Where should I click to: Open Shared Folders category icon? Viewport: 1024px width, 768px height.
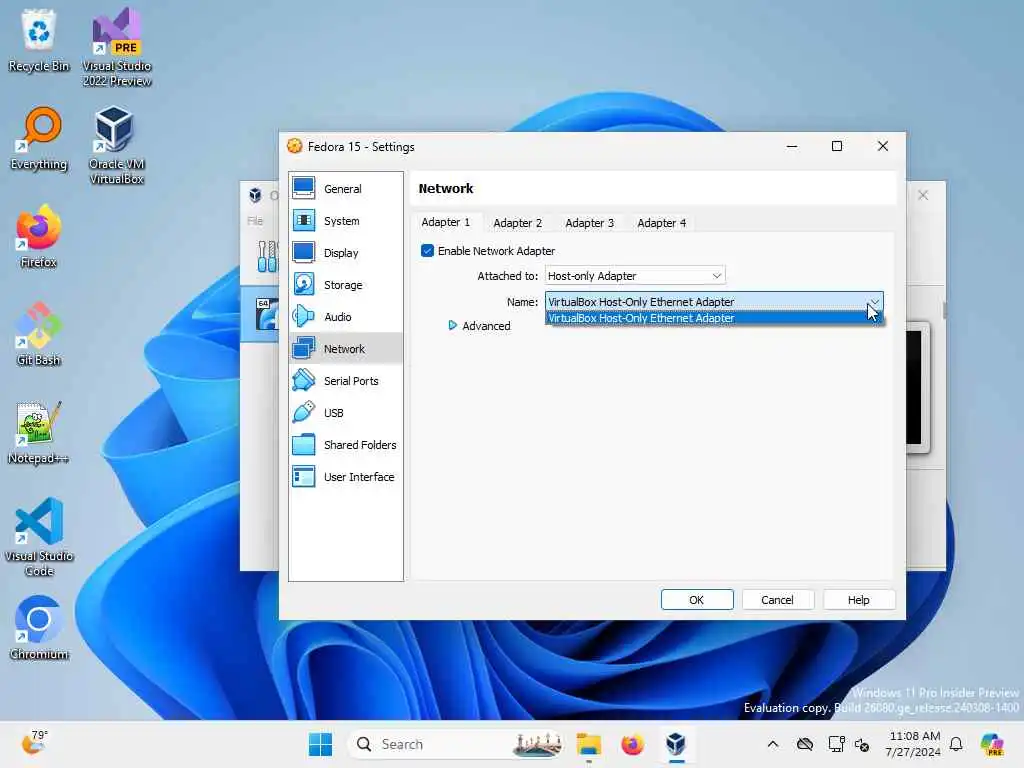coord(304,444)
